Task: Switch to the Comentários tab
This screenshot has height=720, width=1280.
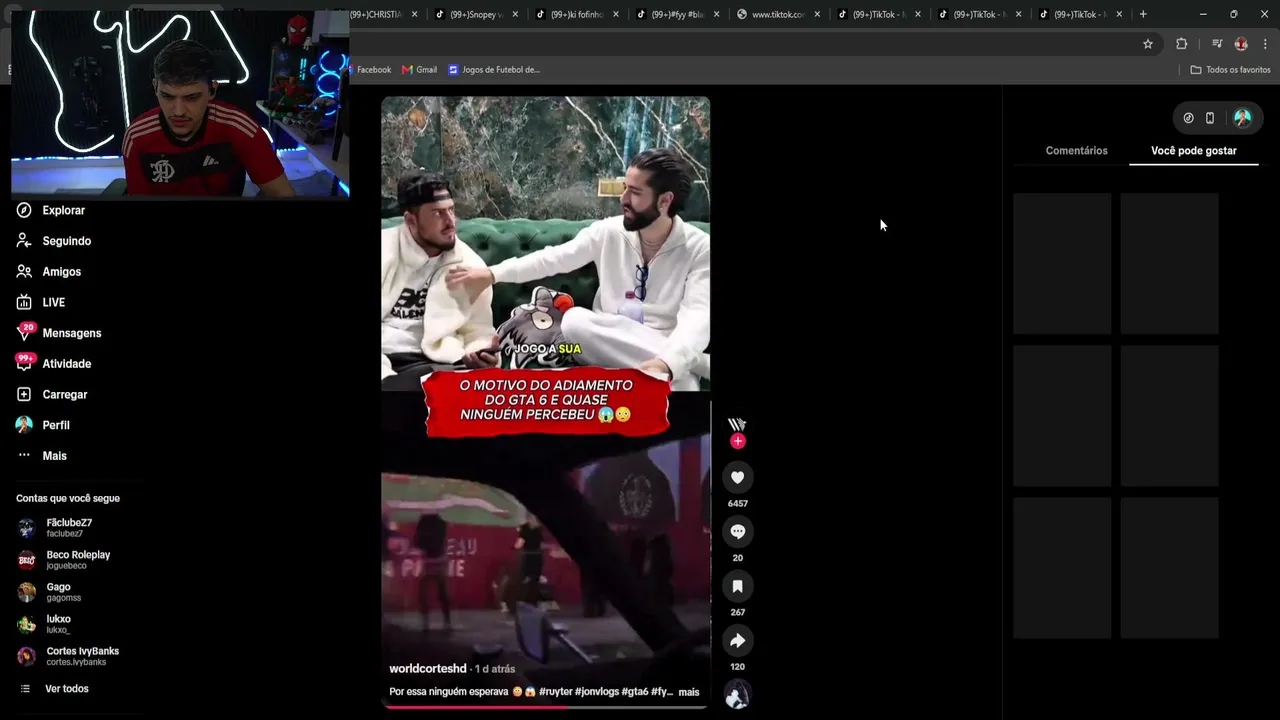Action: (x=1076, y=151)
